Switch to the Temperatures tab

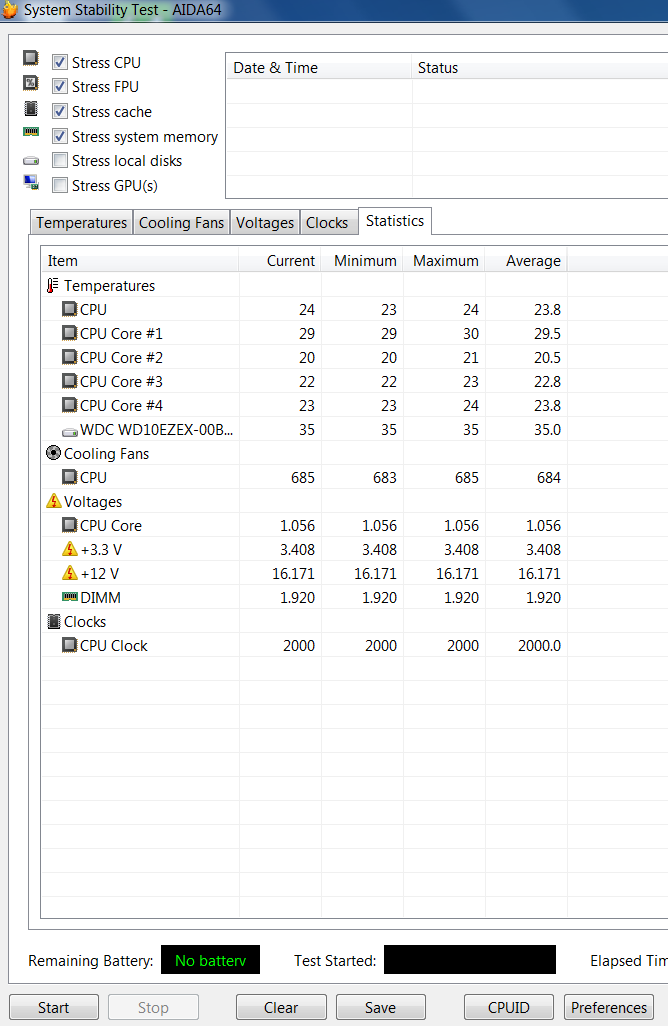tap(82, 222)
